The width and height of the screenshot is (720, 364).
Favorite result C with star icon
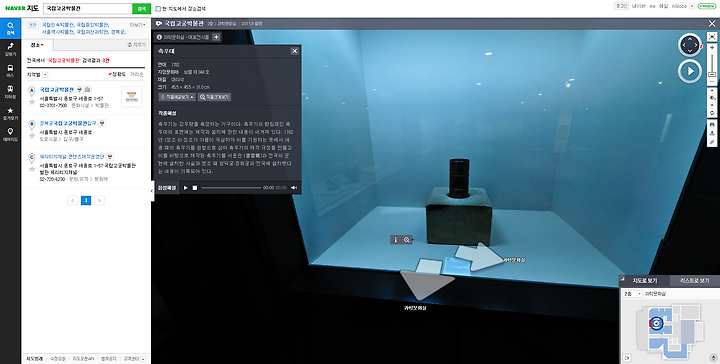pos(32,169)
